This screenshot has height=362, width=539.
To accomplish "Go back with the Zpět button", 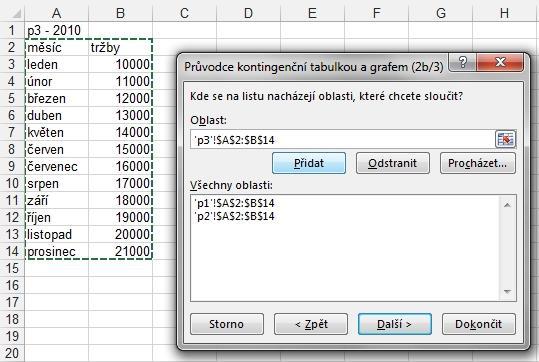I will pos(311,324).
